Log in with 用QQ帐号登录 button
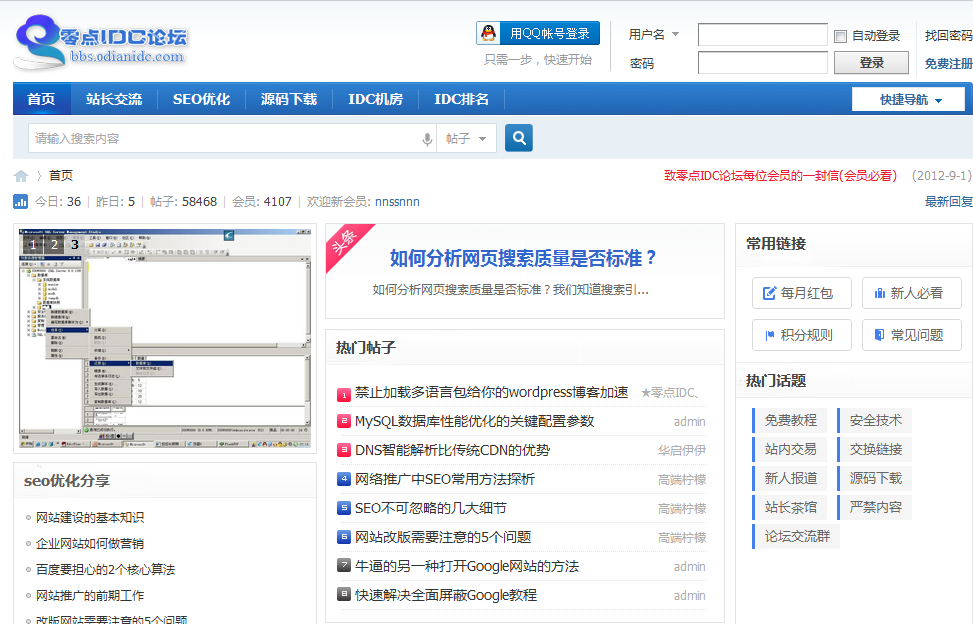 click(538, 33)
